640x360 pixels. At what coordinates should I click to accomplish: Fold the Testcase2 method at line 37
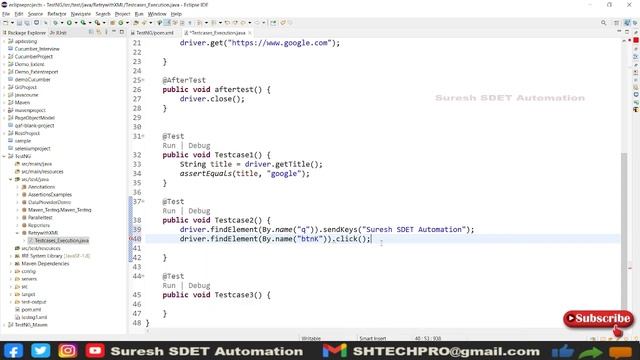143,201
